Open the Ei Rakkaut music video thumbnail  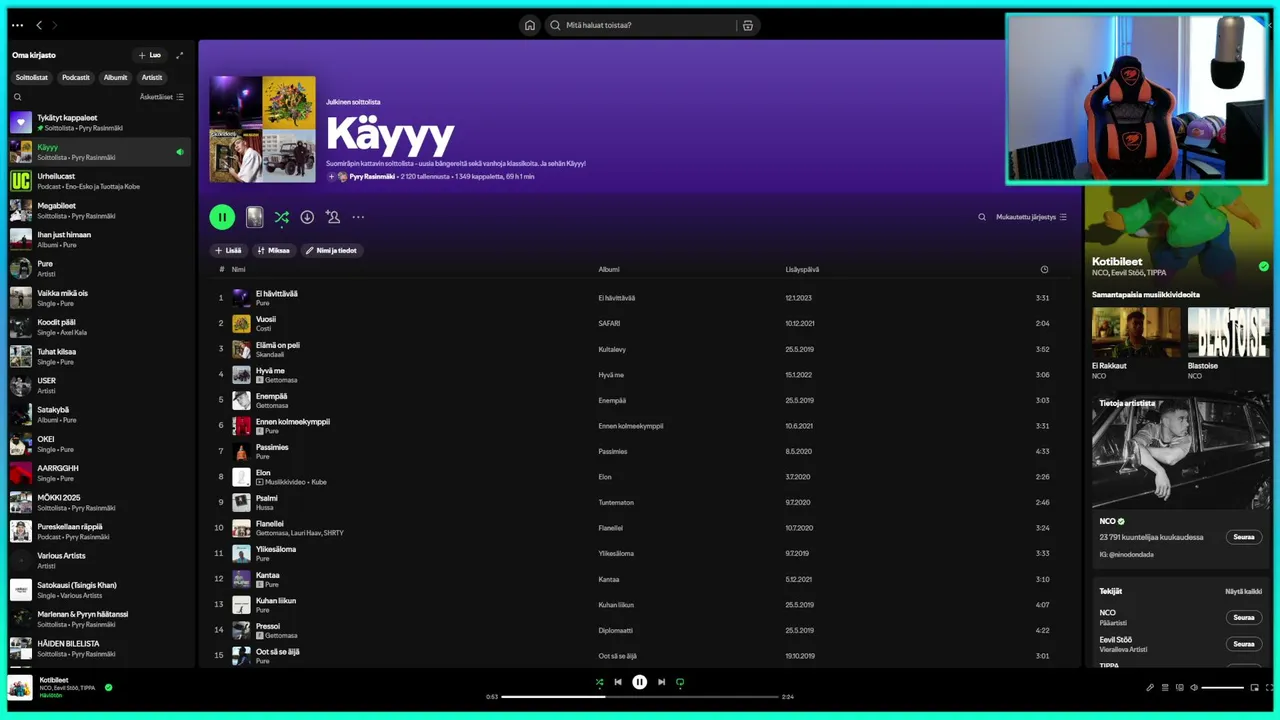(x=1136, y=332)
